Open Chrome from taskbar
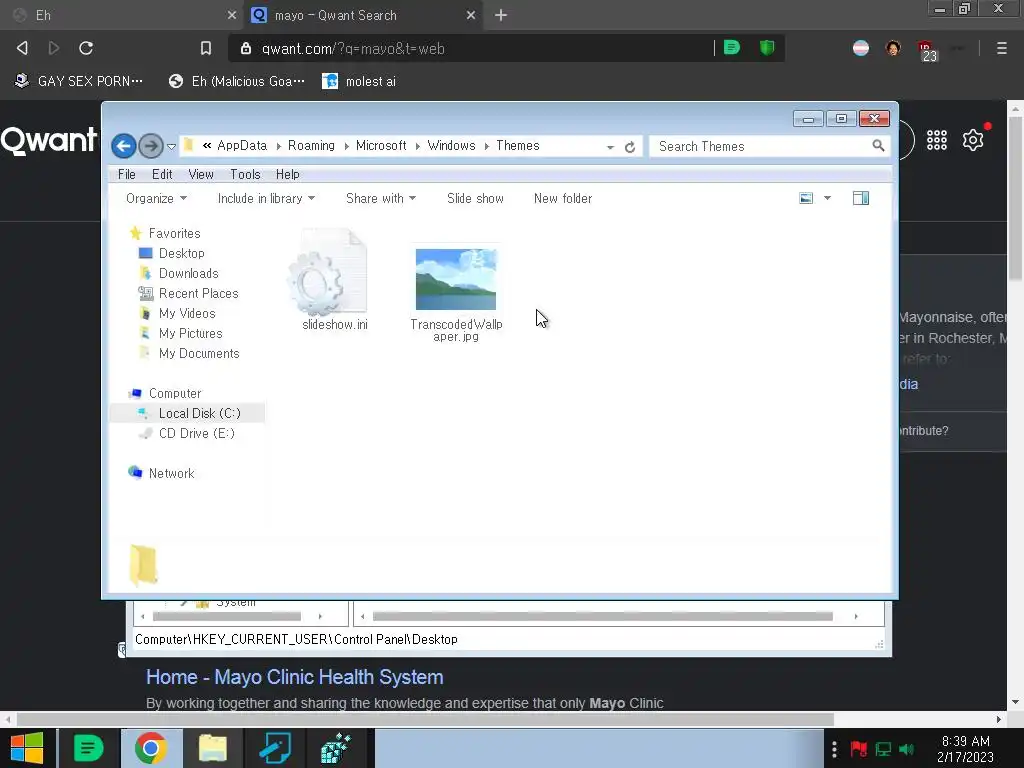 tap(151, 748)
